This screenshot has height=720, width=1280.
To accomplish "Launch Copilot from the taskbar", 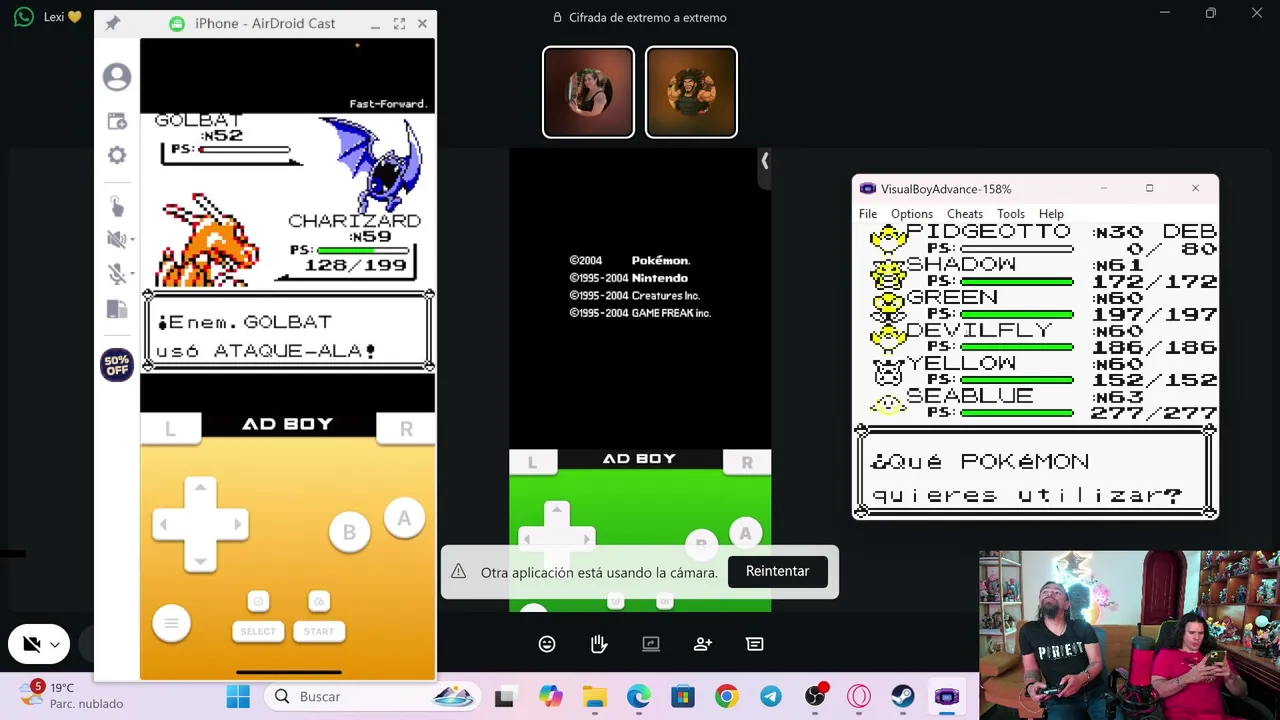I will point(550,697).
